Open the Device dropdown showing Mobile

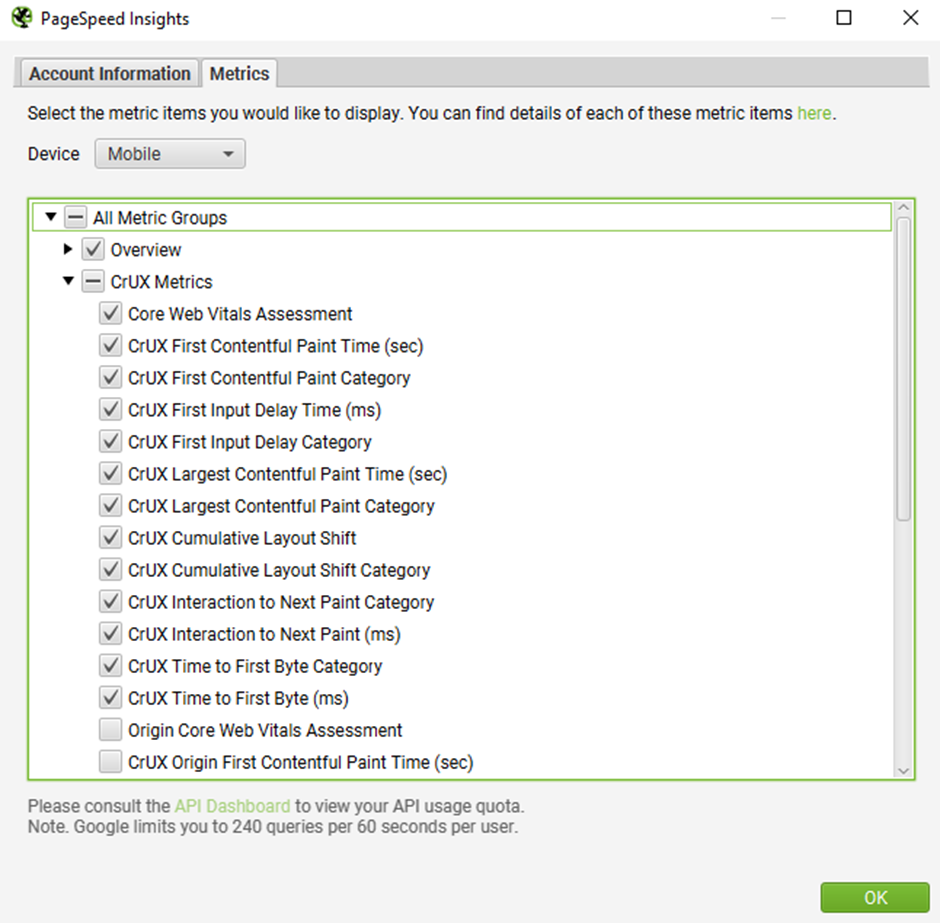[x=170, y=154]
